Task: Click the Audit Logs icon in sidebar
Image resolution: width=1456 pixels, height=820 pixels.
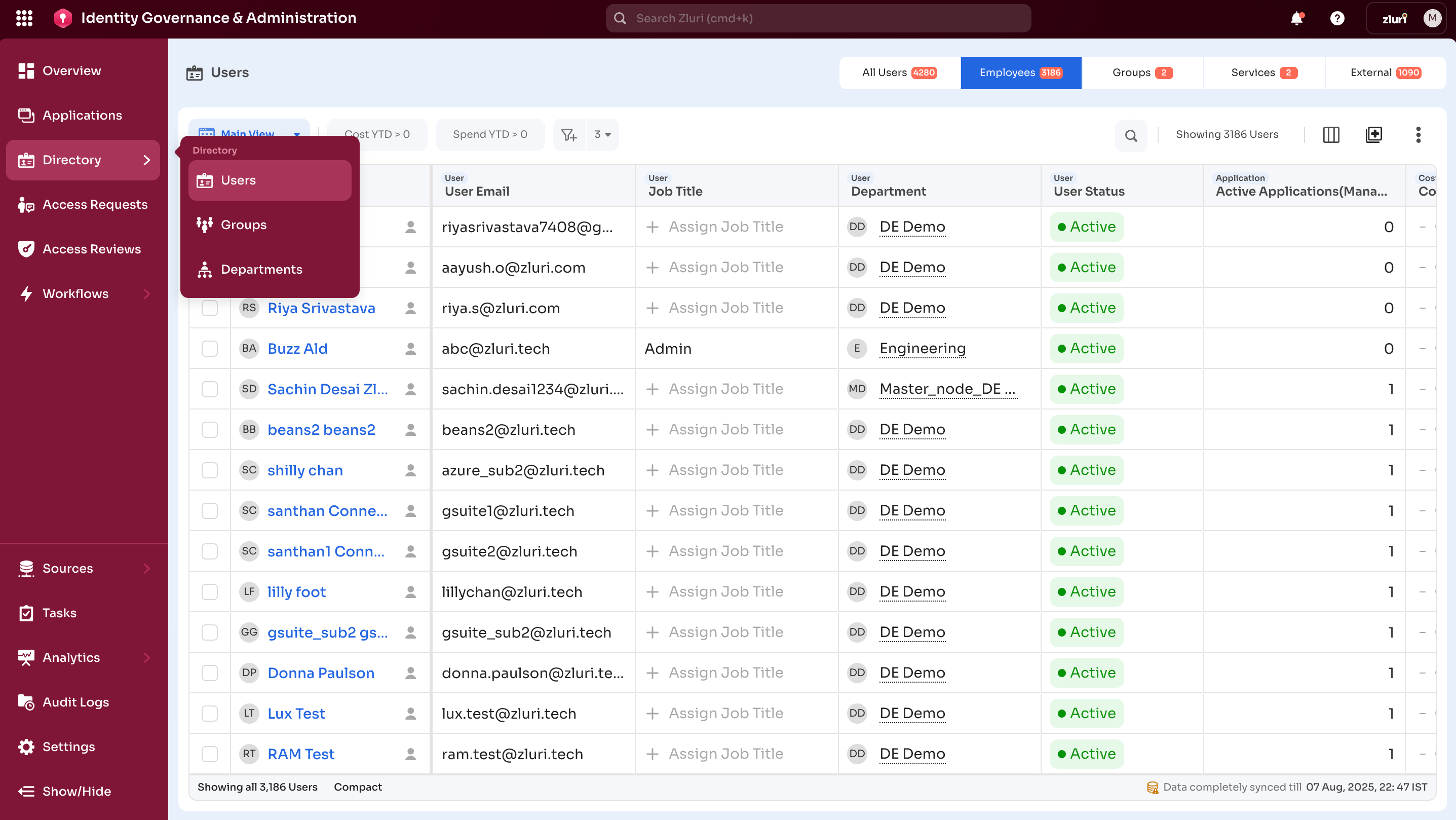Action: pyautogui.click(x=26, y=702)
